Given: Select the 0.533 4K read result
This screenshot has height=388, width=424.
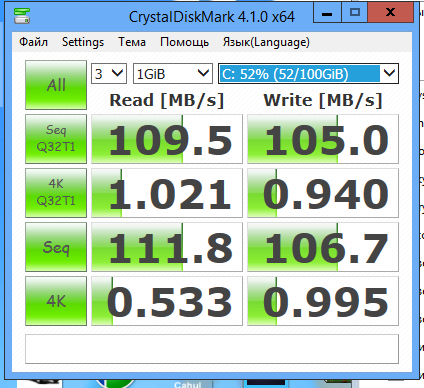Looking at the screenshot, I should [x=167, y=301].
